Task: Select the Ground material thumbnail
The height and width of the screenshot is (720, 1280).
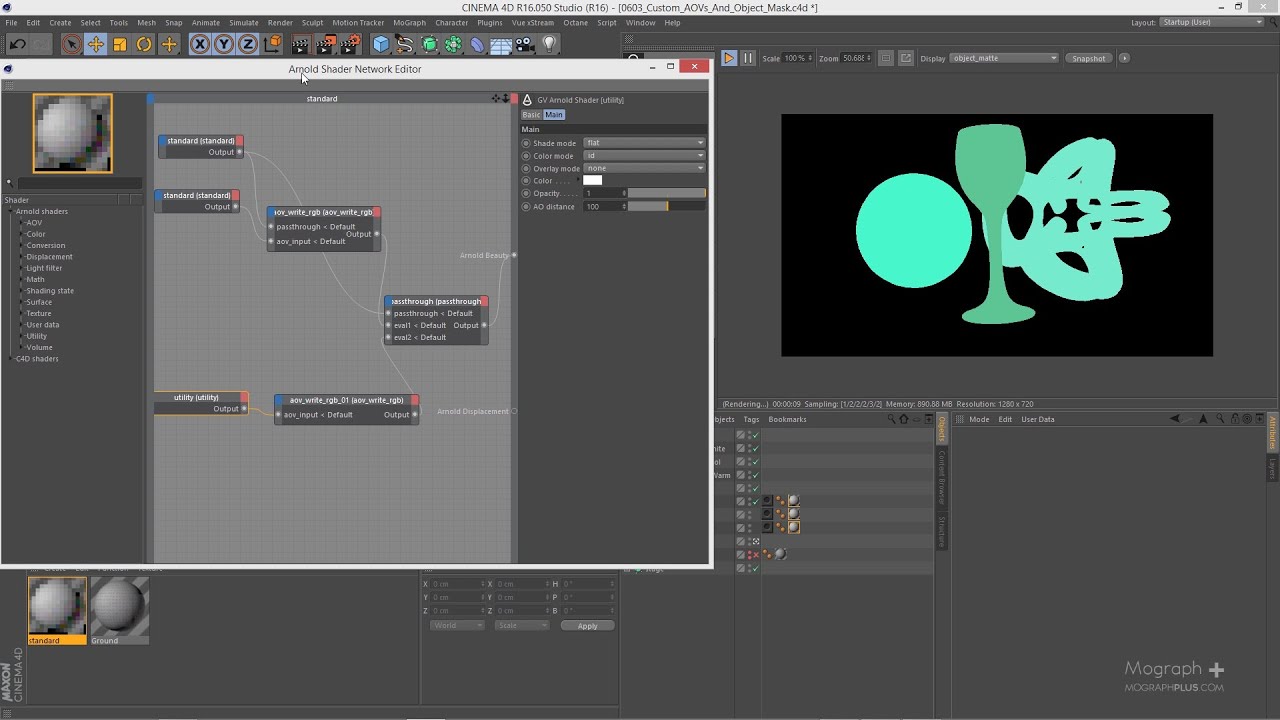Action: (x=118, y=610)
